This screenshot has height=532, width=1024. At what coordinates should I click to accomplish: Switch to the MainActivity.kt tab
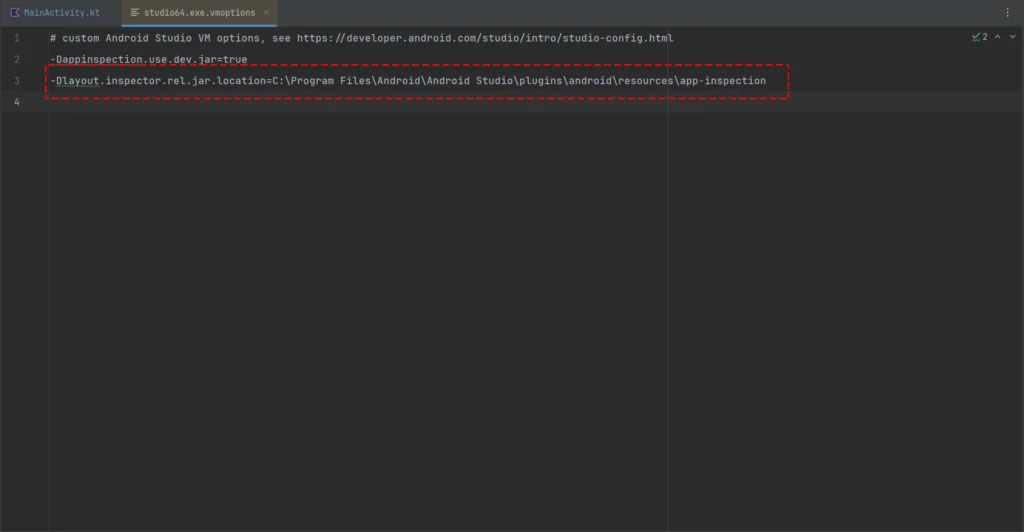55,12
